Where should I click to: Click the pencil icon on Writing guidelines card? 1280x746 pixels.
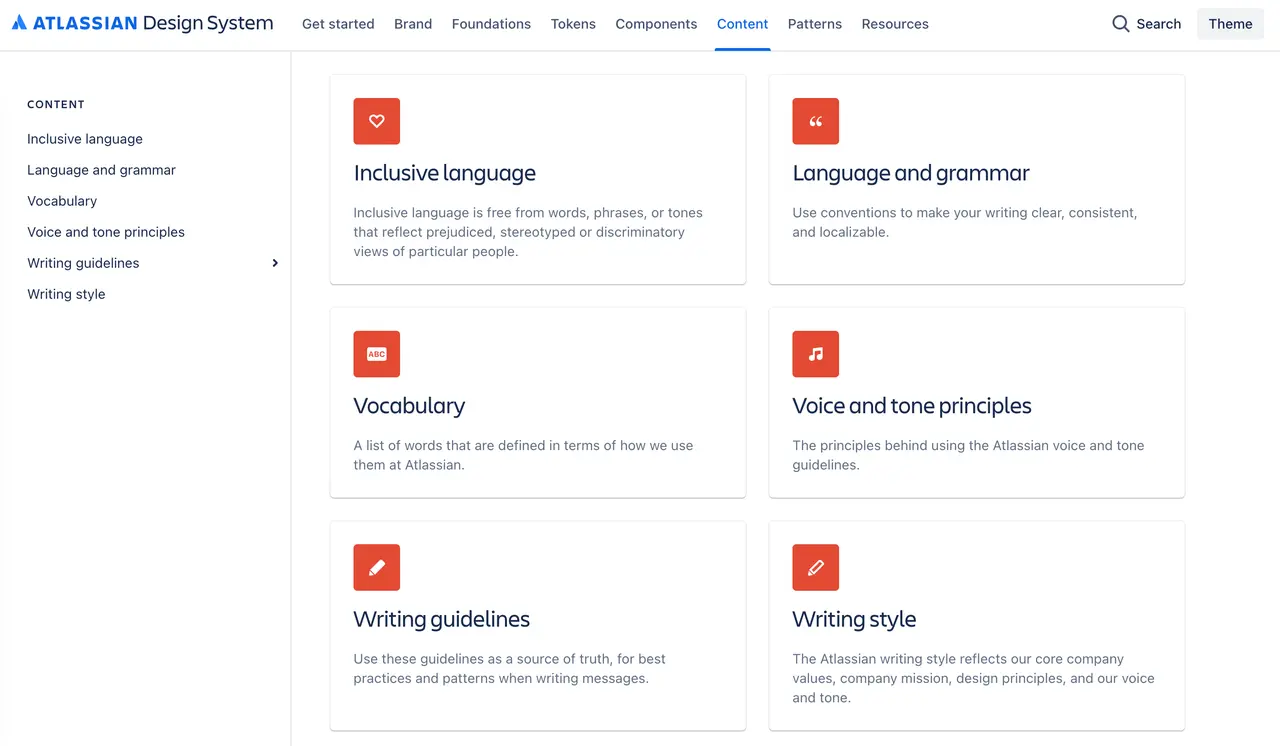[377, 567]
